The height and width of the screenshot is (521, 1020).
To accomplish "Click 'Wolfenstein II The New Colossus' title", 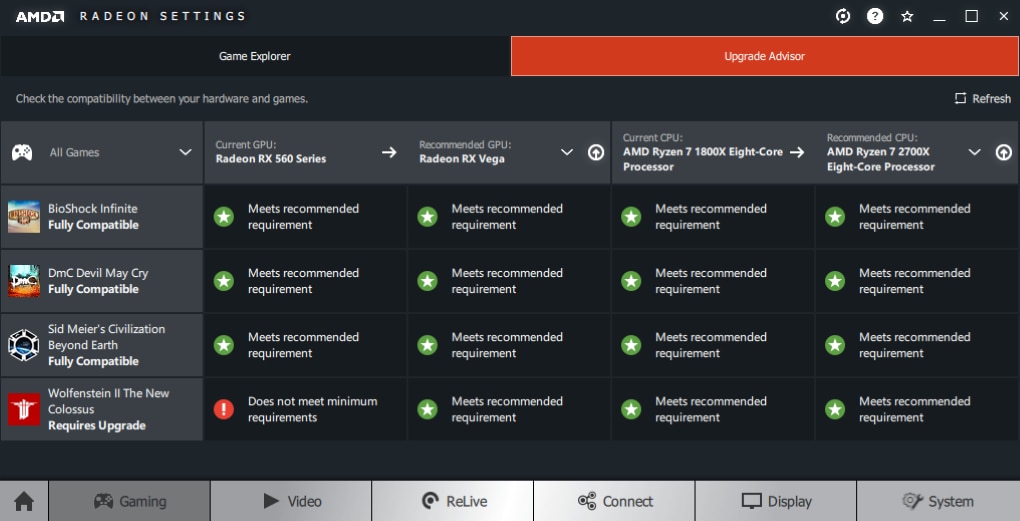I will pos(109,401).
